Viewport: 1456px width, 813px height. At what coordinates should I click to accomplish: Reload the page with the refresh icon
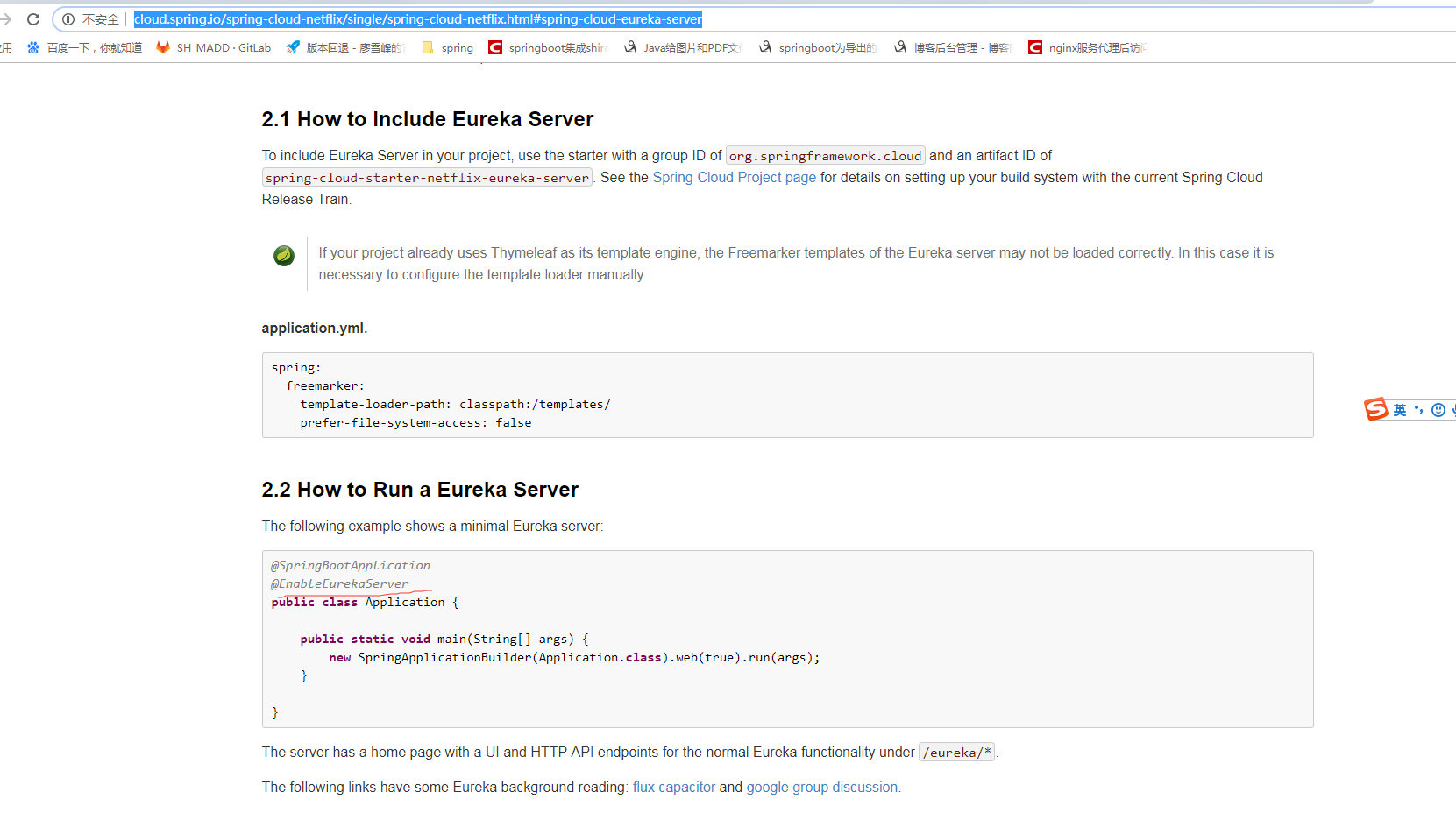point(33,19)
